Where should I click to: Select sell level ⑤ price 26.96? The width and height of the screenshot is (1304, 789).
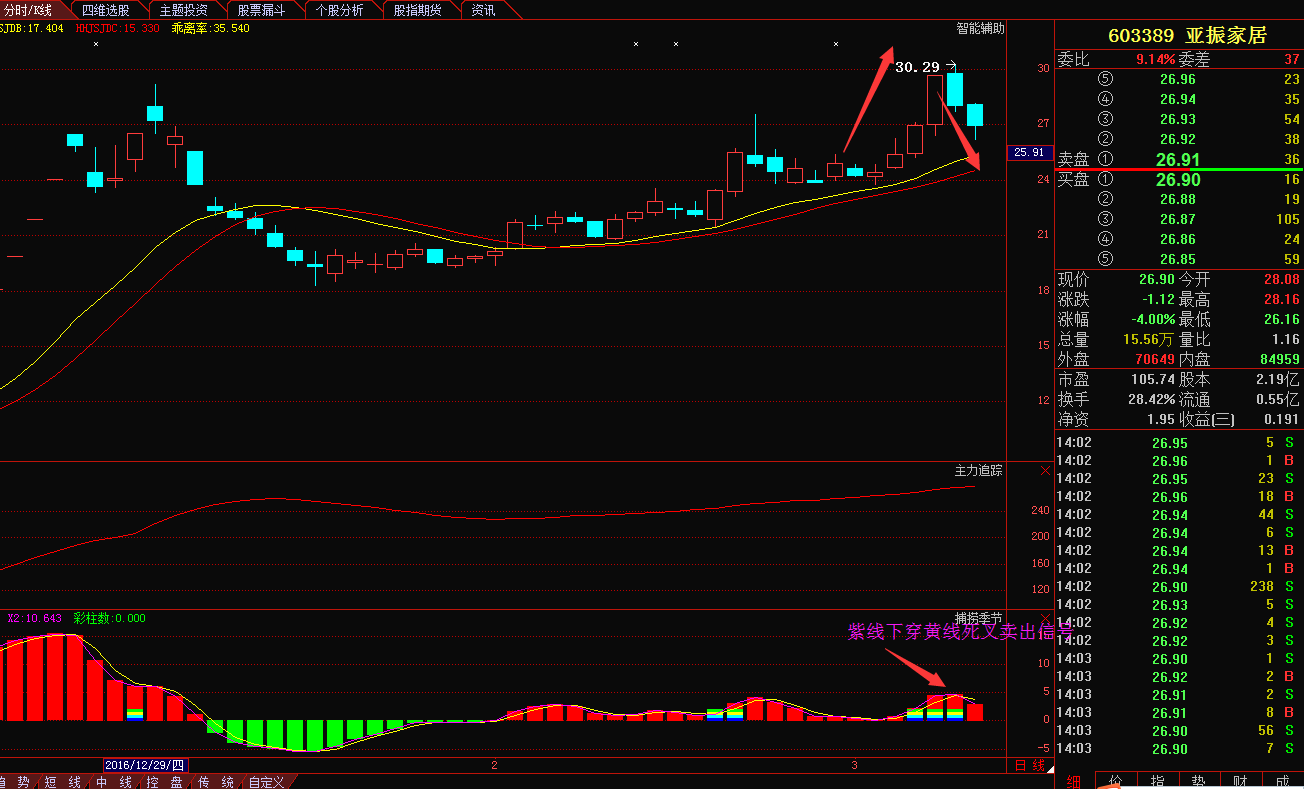click(1178, 79)
